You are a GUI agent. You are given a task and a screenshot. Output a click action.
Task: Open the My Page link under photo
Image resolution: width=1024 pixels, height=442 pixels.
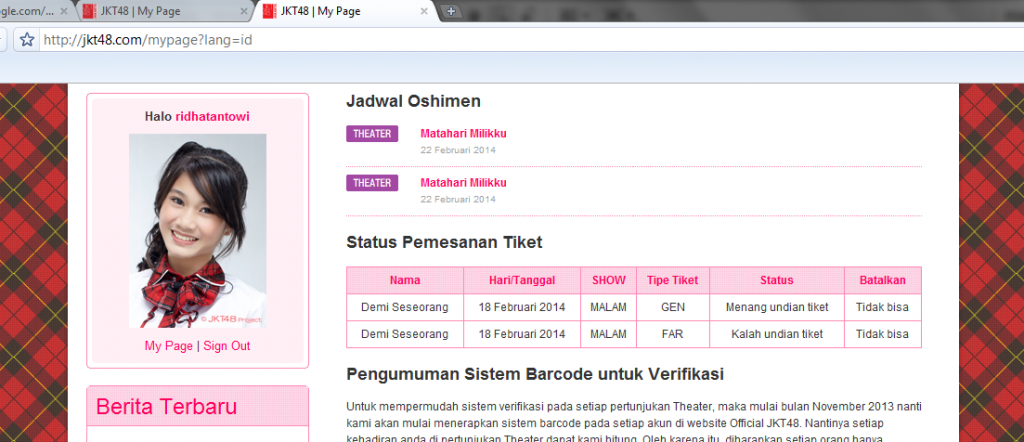pyautogui.click(x=168, y=346)
